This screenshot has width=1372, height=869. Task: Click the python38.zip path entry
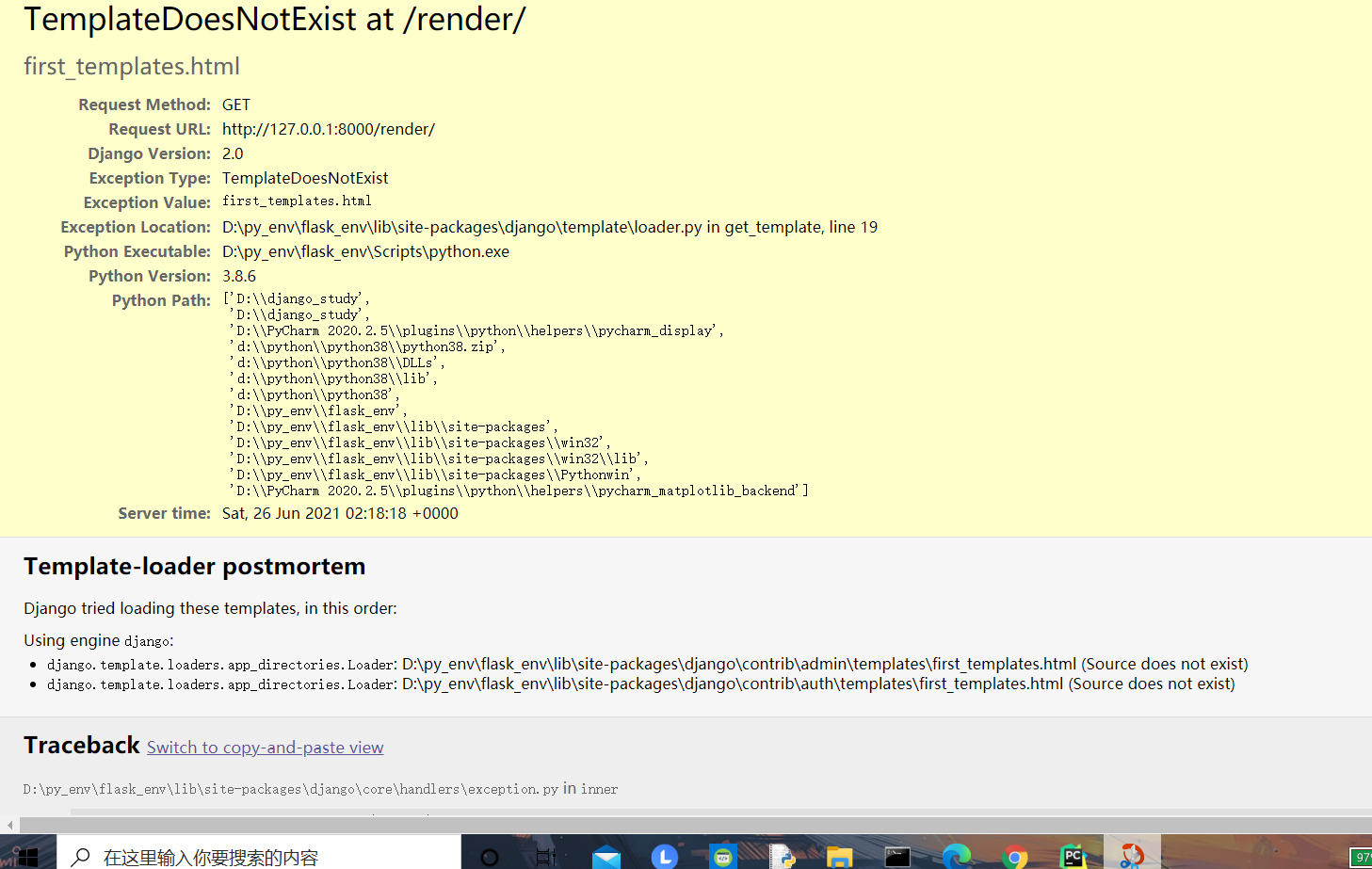pos(367,346)
